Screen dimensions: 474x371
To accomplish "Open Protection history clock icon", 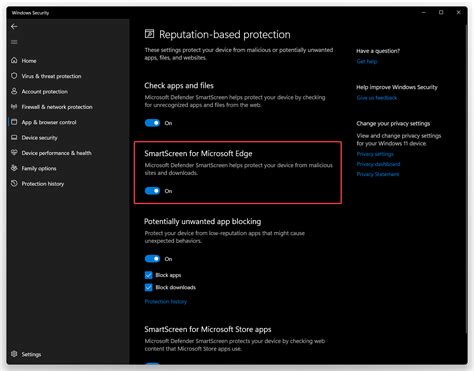I will tap(14, 183).
